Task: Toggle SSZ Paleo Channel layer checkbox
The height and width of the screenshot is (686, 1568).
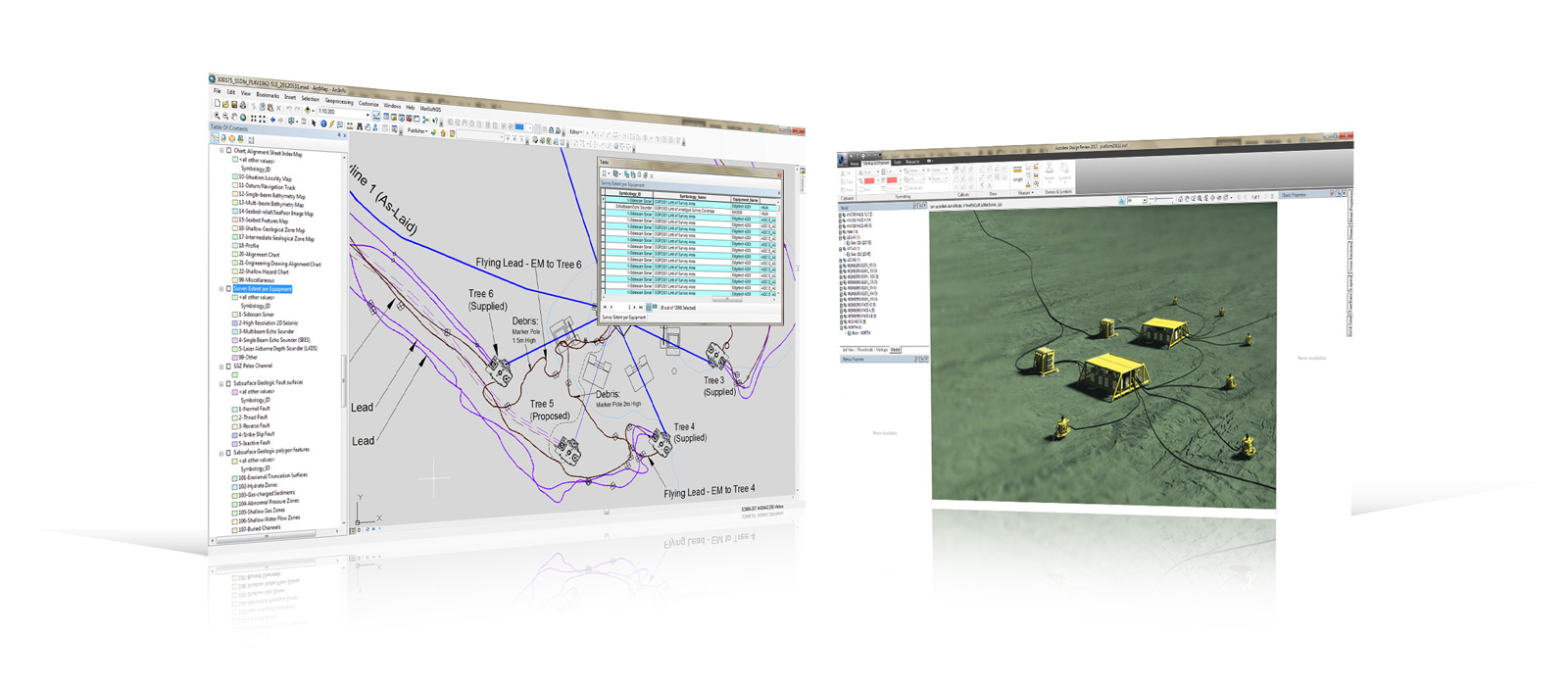Action: click(228, 367)
